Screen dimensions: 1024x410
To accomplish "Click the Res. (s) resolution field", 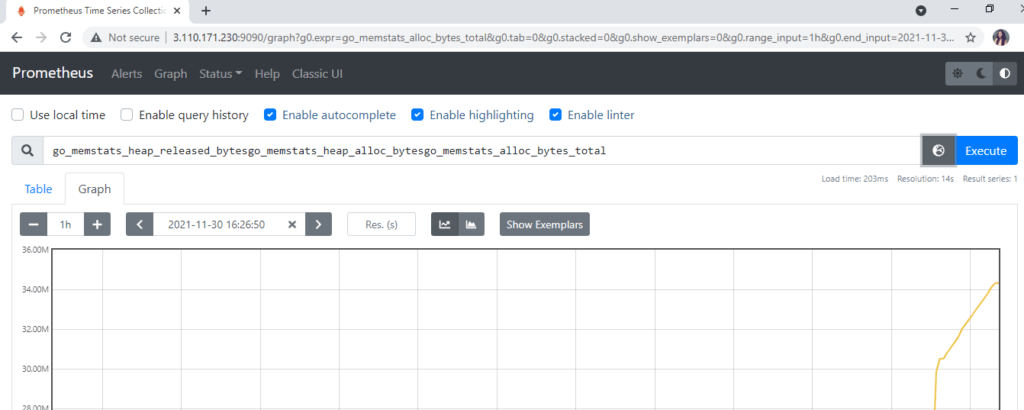I will point(382,224).
